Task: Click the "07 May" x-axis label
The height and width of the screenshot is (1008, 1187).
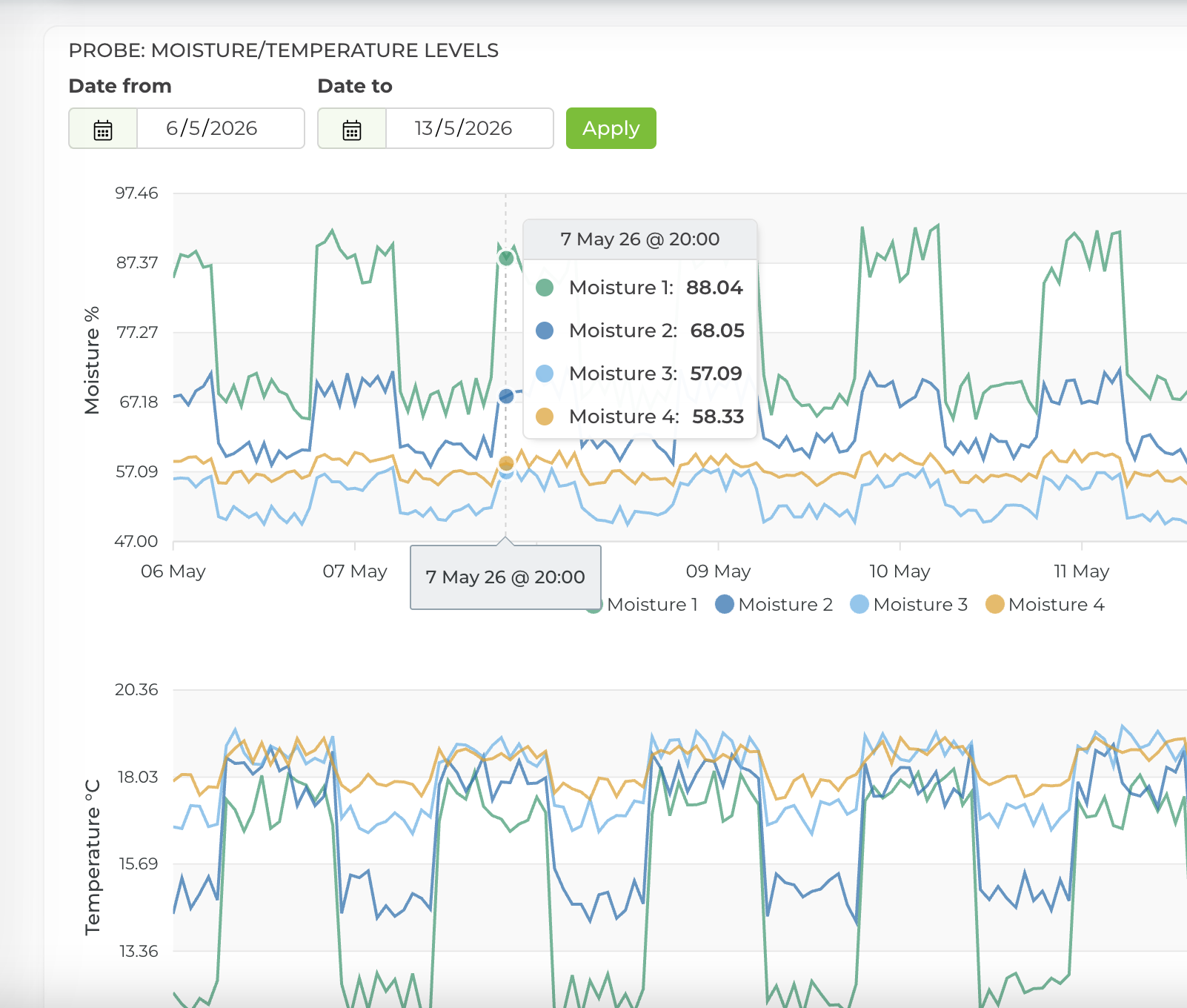Action: (x=355, y=571)
